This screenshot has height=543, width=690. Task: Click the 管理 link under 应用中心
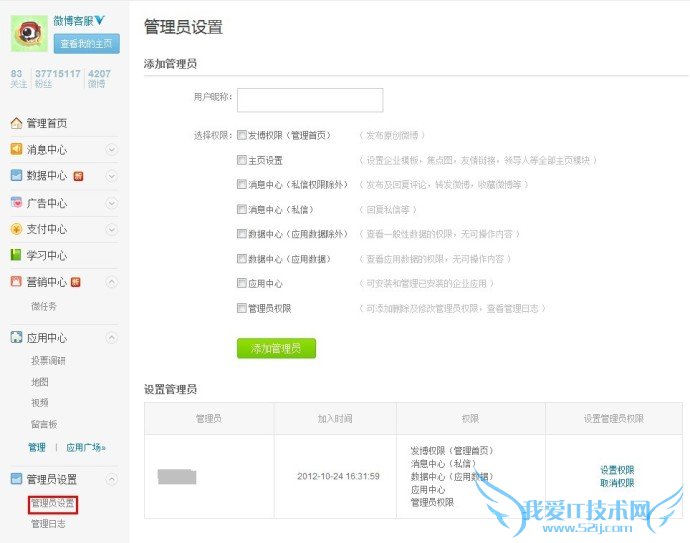click(37, 448)
